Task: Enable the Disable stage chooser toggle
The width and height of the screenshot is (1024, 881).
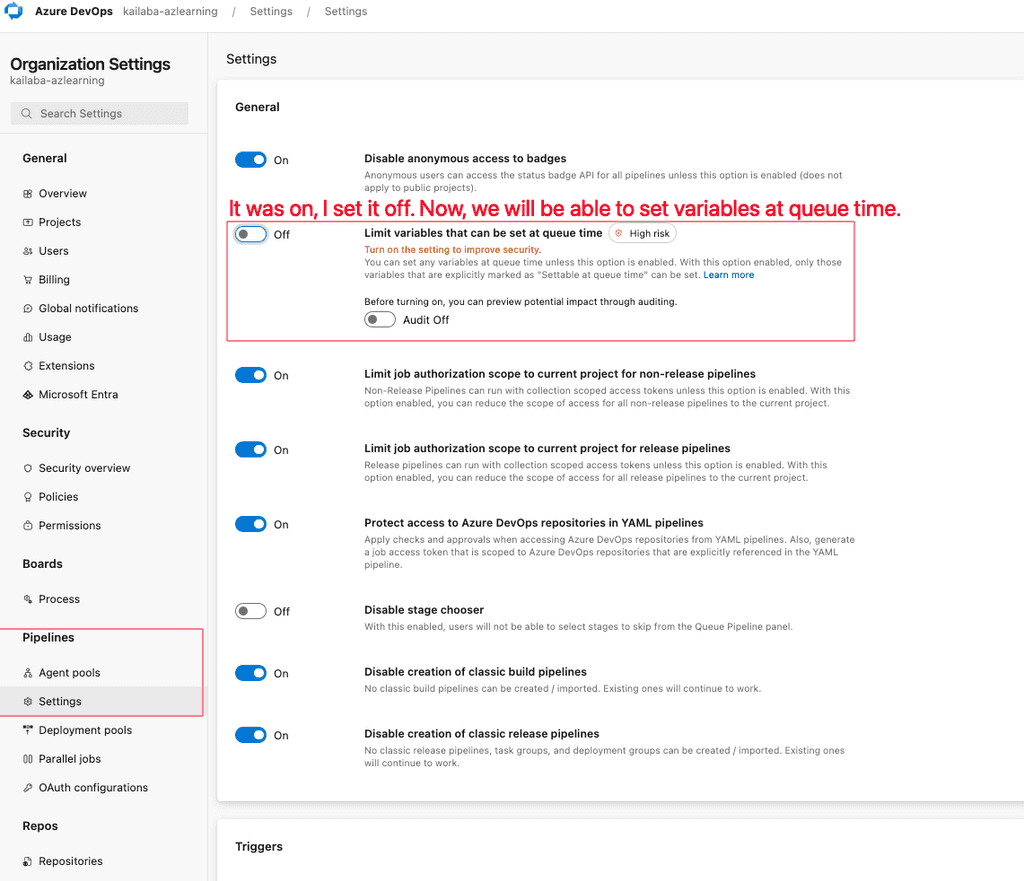Action: [x=251, y=611]
